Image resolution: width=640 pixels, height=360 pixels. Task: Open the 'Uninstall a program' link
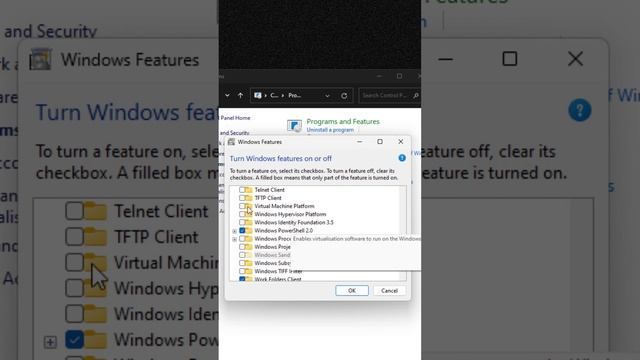pyautogui.click(x=330, y=130)
